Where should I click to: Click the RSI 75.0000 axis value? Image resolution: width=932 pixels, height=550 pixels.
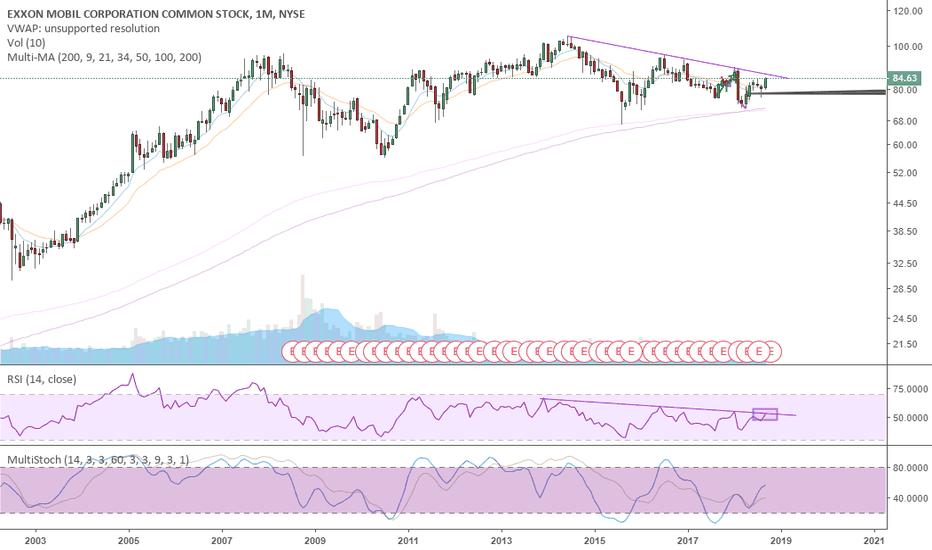tap(911, 389)
